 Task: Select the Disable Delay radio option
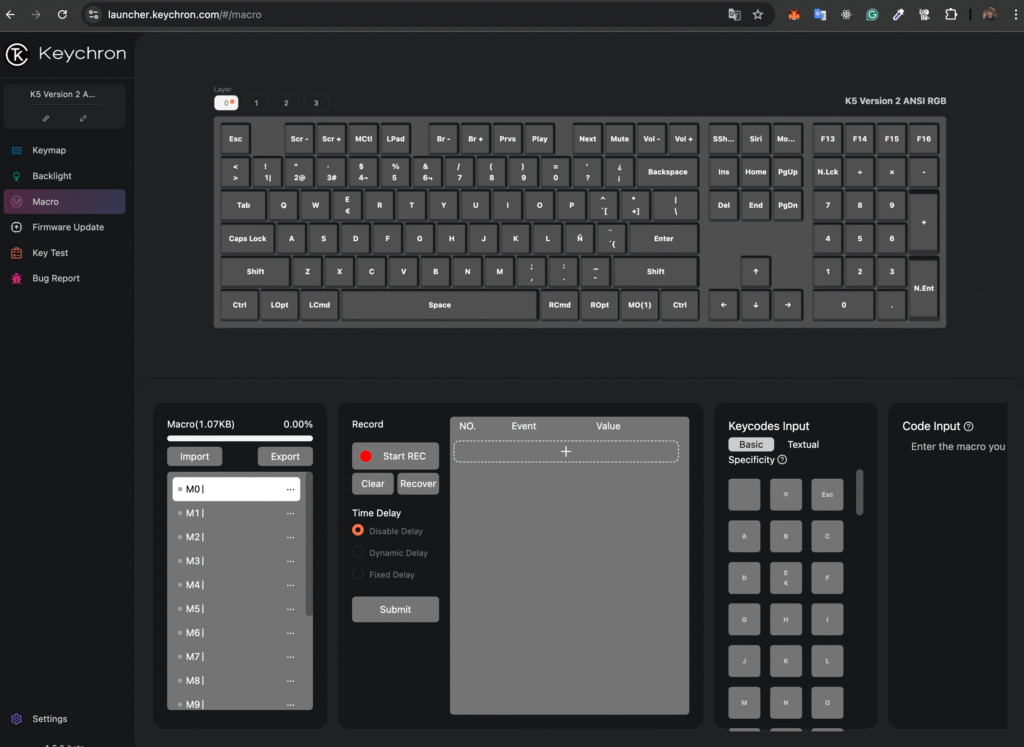point(358,530)
